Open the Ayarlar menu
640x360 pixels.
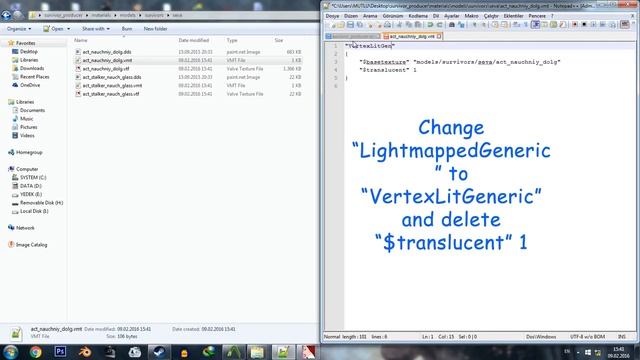451,16
